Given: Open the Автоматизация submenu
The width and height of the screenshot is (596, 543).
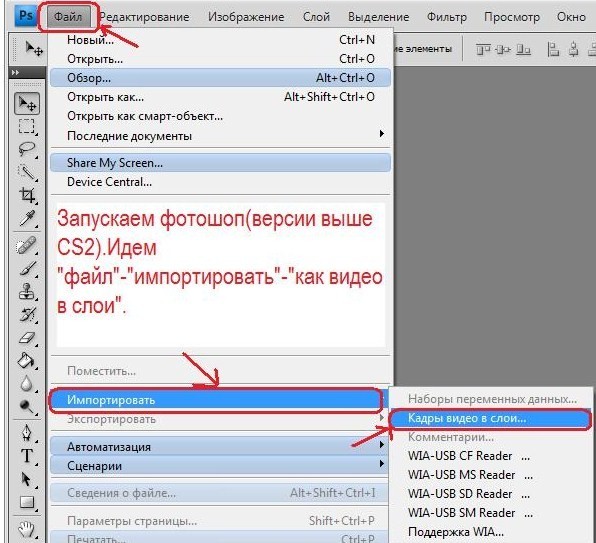Looking at the screenshot, I should point(220,446).
